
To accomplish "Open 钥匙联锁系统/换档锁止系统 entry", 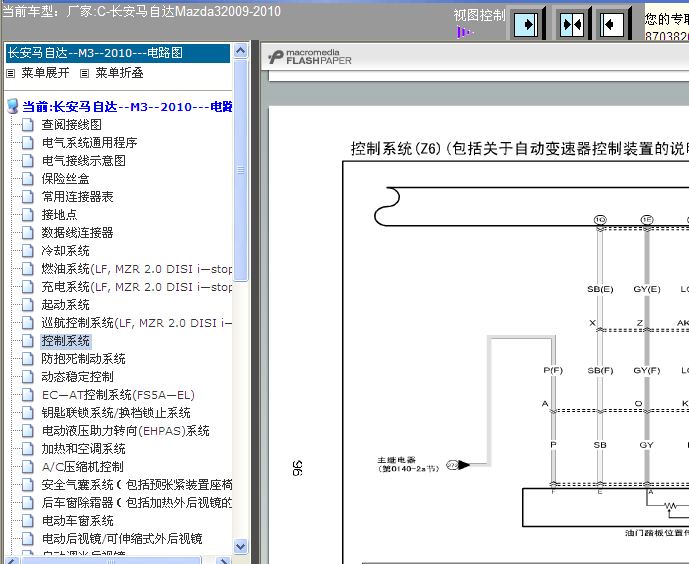I will coord(116,413).
